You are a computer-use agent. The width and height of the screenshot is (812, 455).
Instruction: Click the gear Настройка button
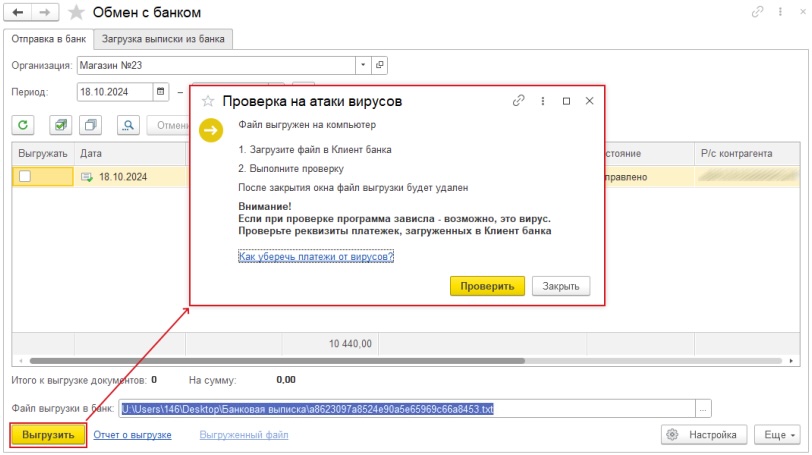click(x=704, y=435)
